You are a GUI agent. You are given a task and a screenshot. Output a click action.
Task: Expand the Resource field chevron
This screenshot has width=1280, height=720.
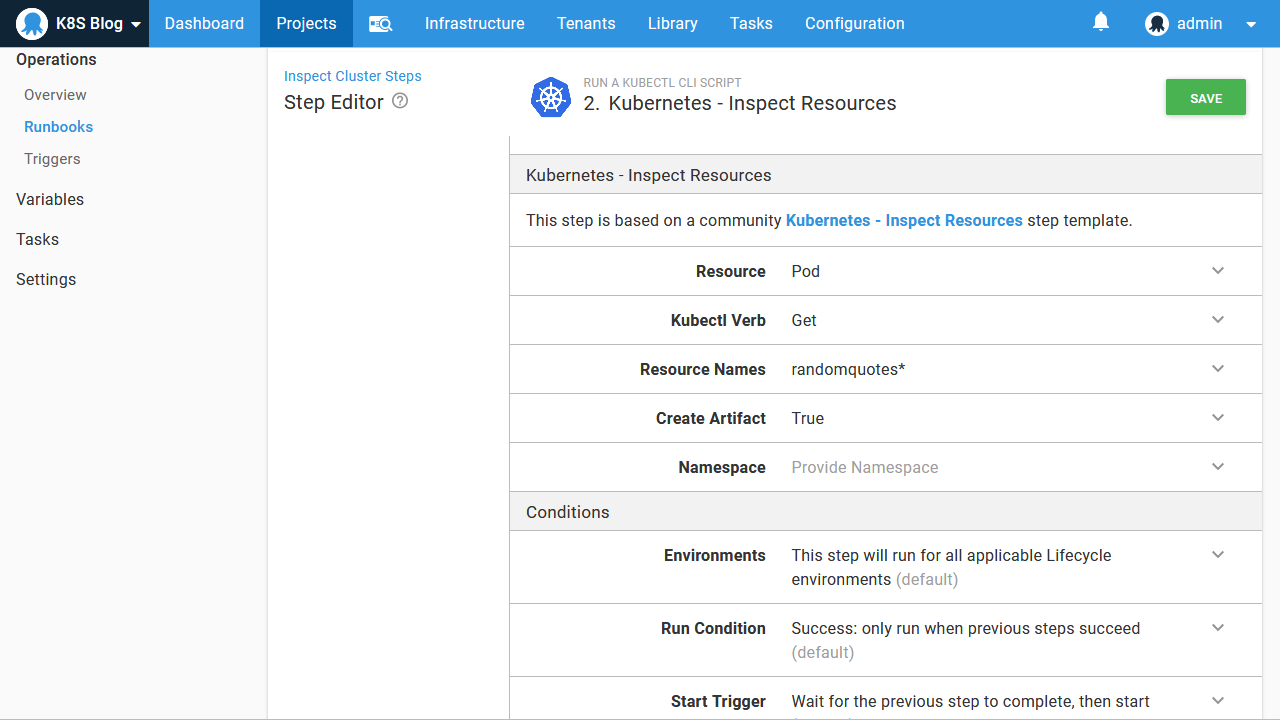point(1218,271)
